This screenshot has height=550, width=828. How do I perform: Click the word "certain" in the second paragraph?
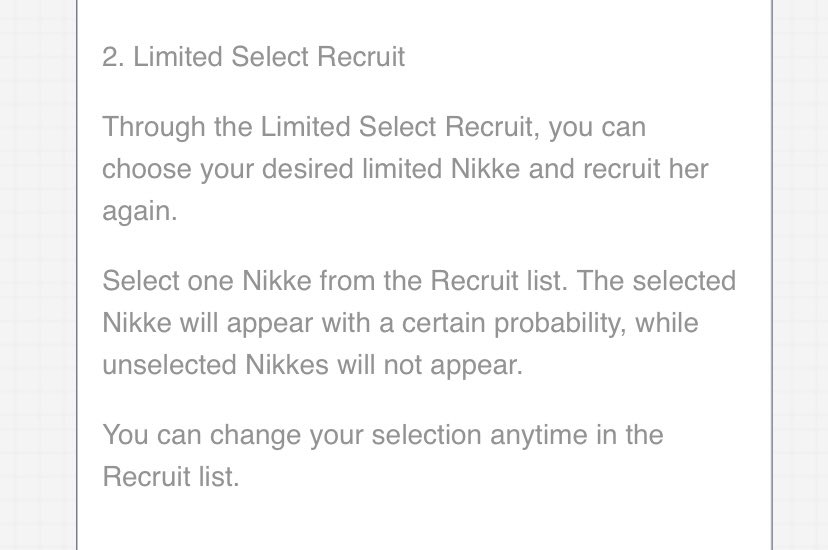click(444, 323)
